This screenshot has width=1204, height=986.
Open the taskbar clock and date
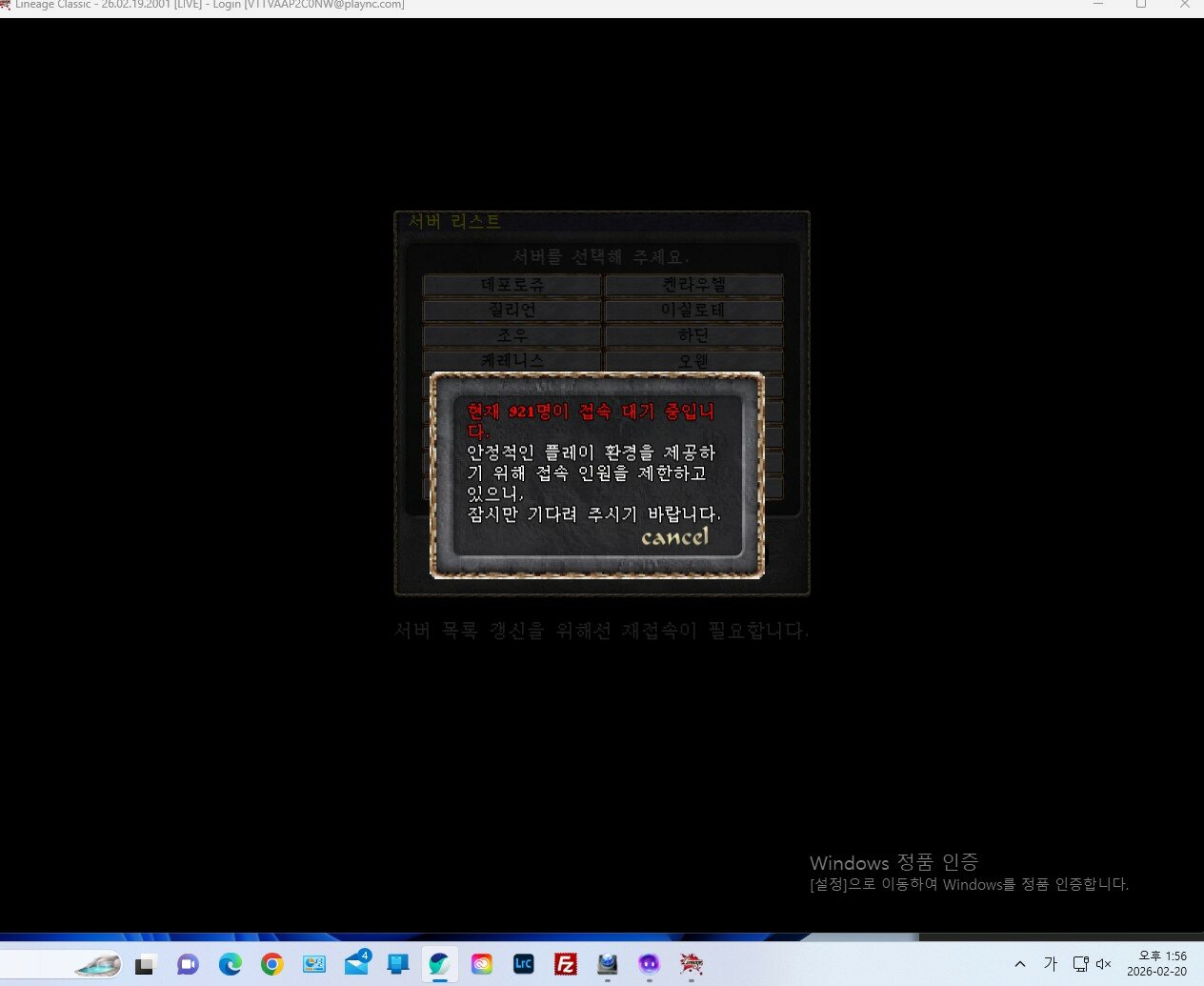coord(1156,964)
